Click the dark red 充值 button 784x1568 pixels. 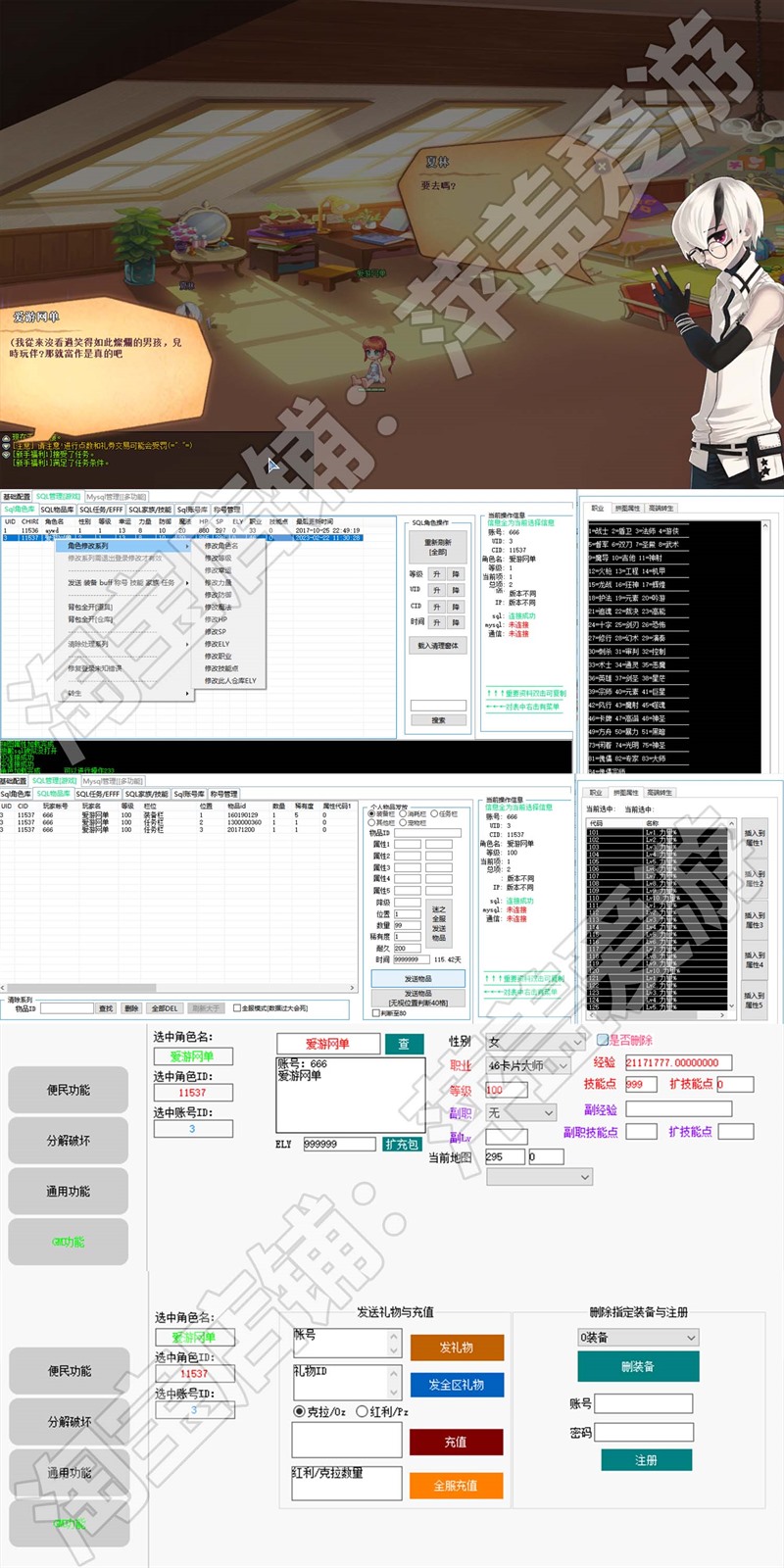pyautogui.click(x=456, y=1442)
